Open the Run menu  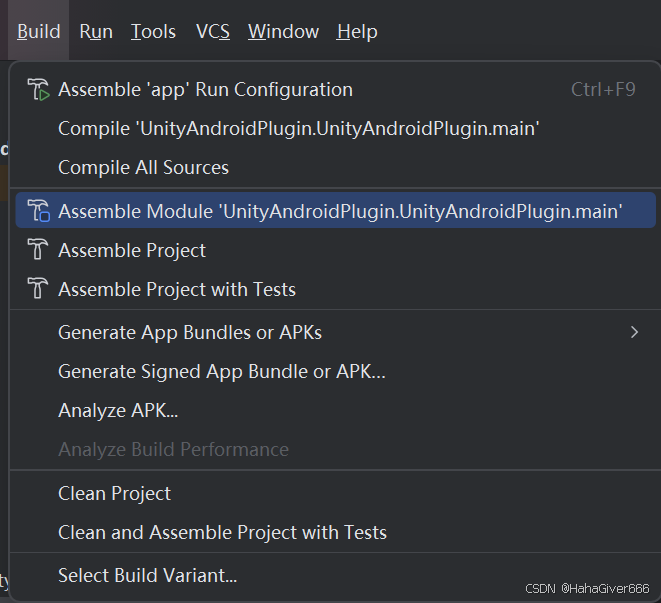coord(96,32)
